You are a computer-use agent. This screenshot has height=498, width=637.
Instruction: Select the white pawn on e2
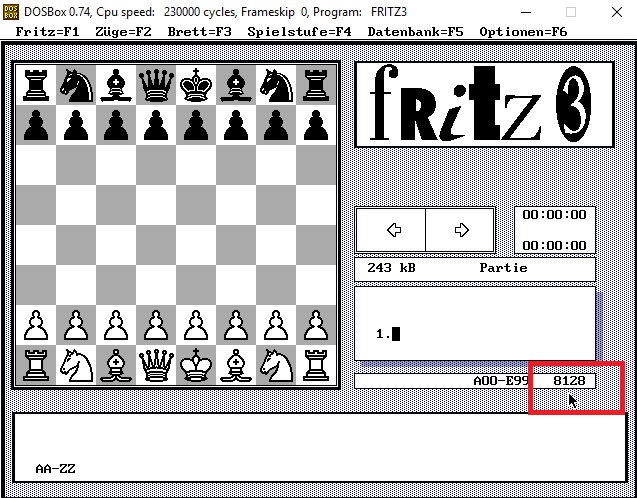coord(196,325)
